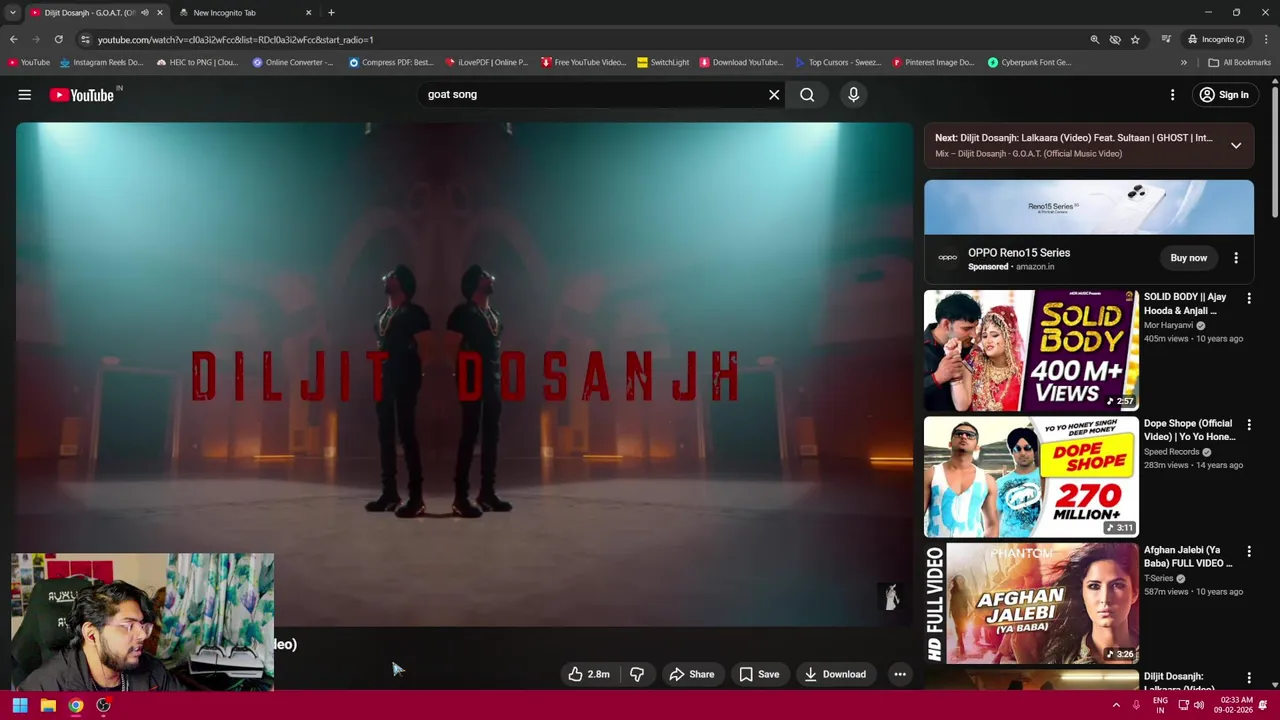Open All Bookmarks folder
Image resolution: width=1280 pixels, height=720 pixels.
tap(1239, 62)
